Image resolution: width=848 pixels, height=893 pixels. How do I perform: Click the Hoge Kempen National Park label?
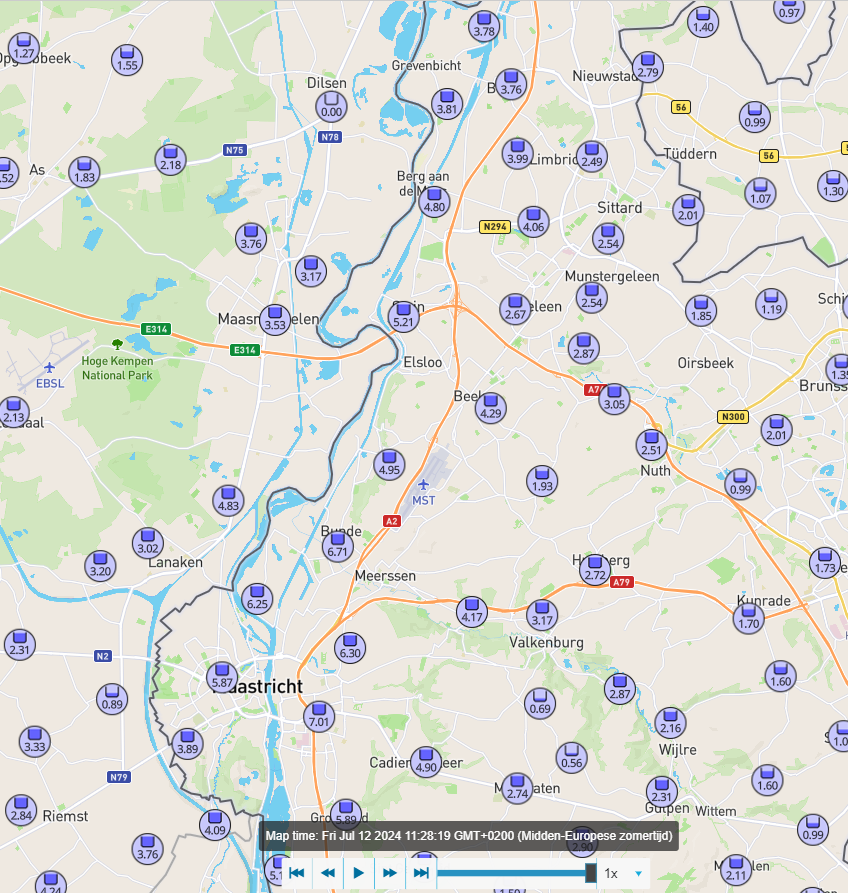point(117,368)
